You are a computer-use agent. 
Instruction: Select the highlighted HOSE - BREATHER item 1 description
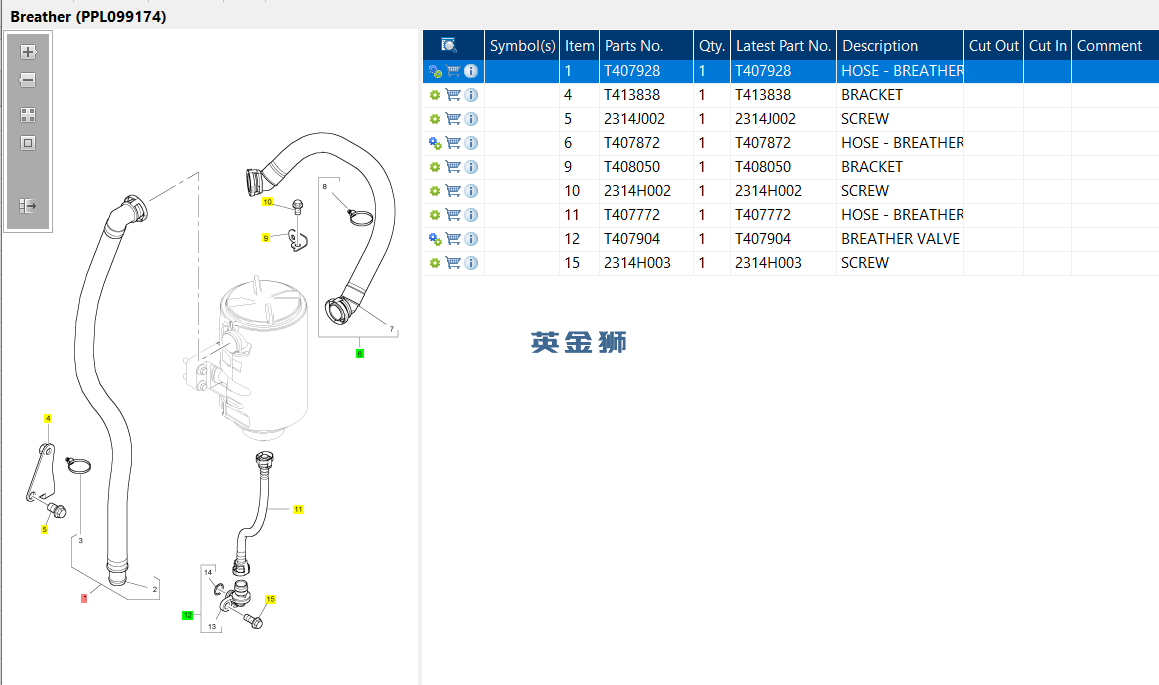[900, 72]
